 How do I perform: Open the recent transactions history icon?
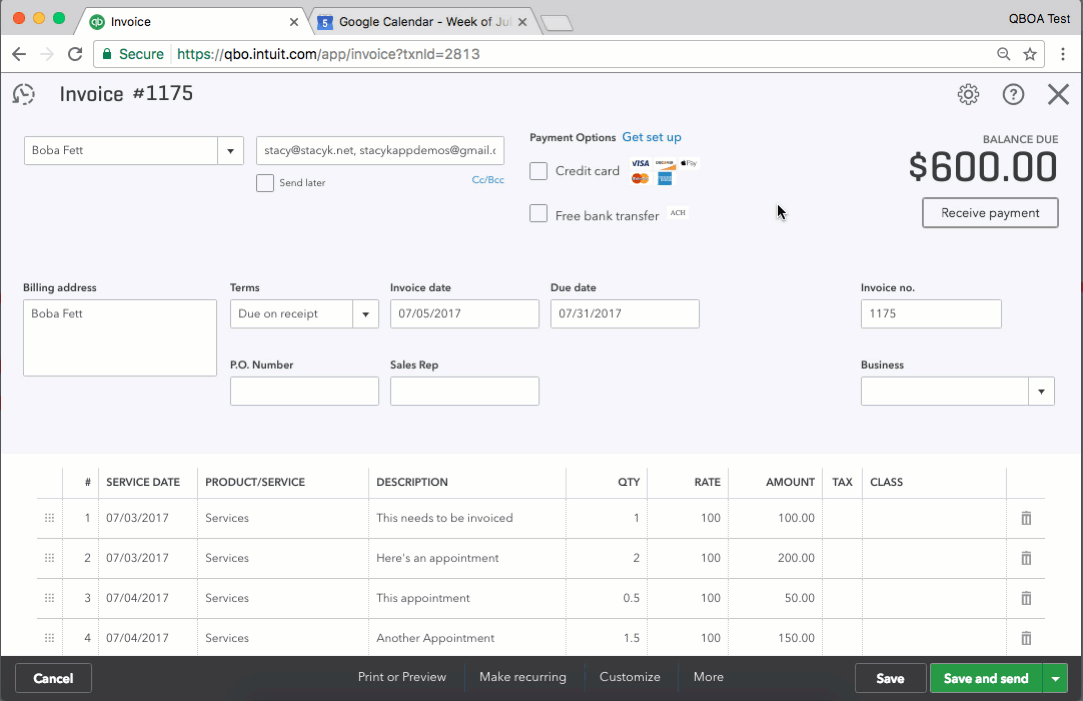tap(24, 94)
